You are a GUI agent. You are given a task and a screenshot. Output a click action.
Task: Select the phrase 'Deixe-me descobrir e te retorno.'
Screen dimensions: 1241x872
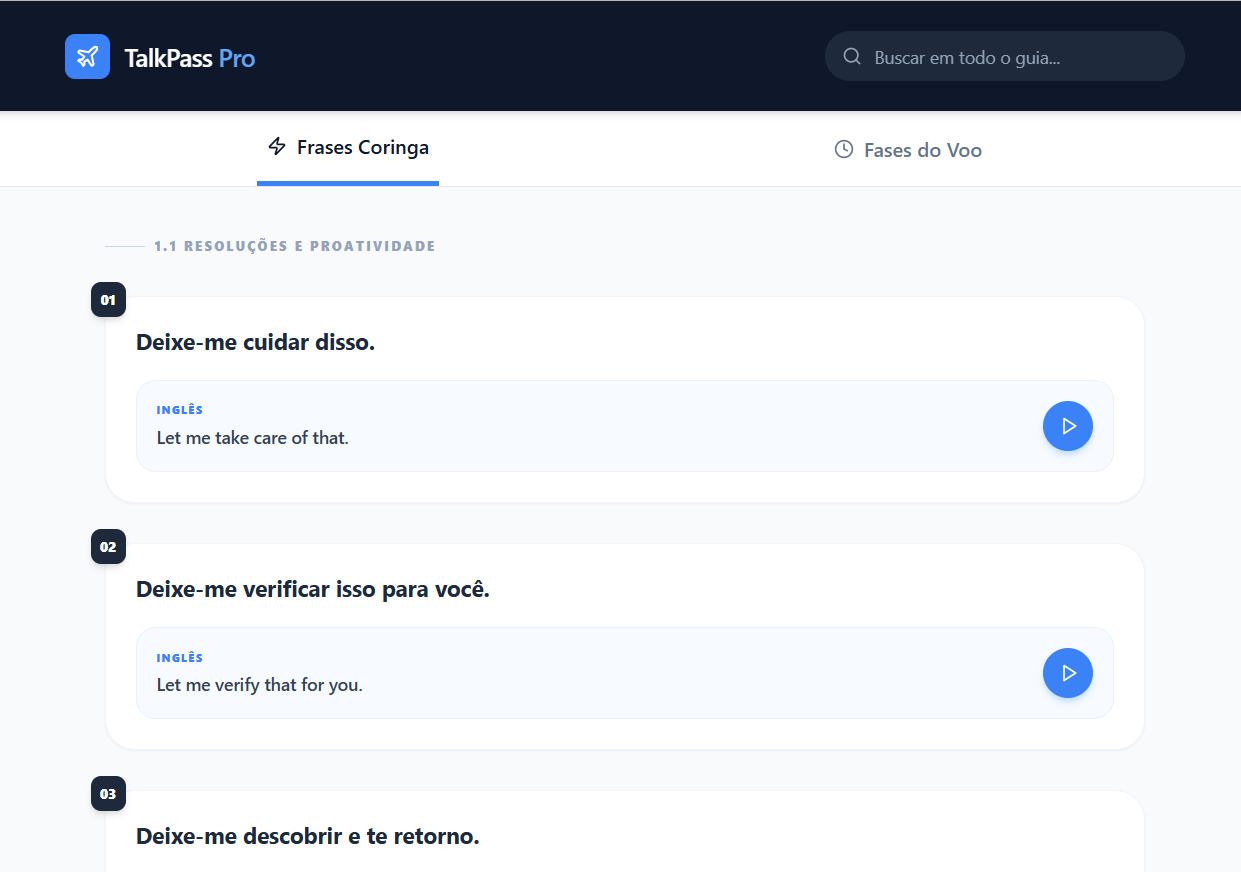(308, 836)
